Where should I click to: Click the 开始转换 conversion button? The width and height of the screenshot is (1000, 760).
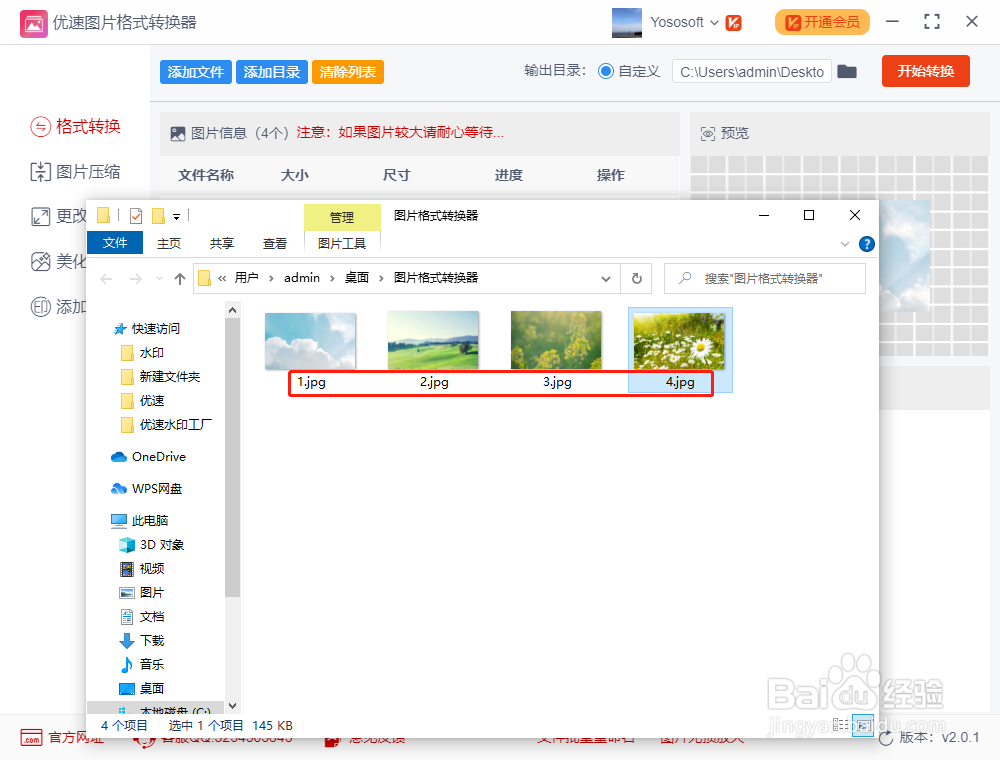tap(925, 71)
